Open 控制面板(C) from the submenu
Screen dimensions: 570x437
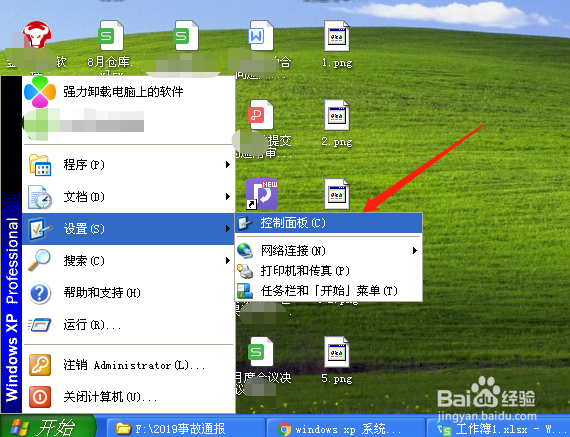tap(329, 222)
